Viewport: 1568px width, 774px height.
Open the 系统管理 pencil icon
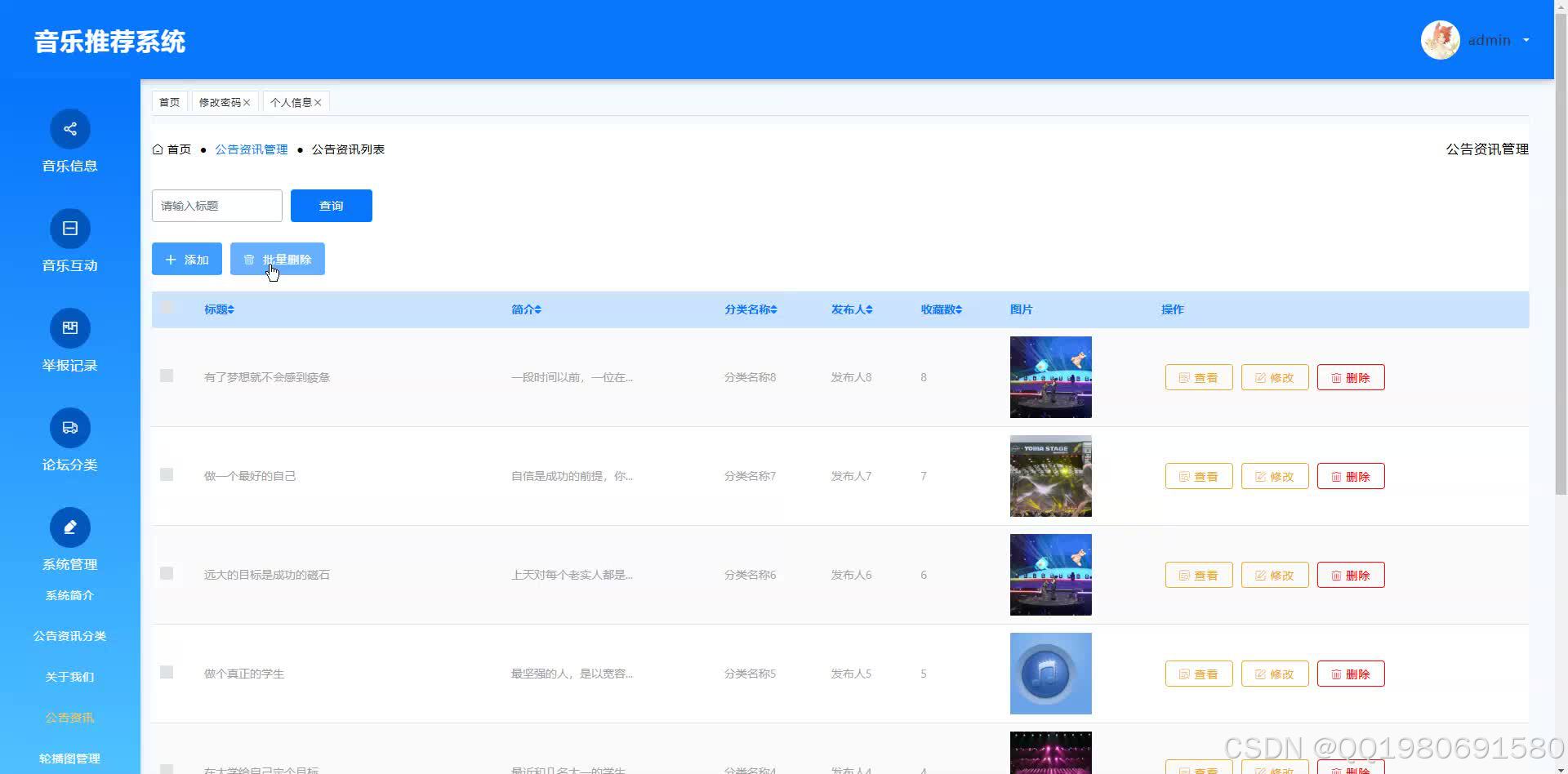(70, 527)
